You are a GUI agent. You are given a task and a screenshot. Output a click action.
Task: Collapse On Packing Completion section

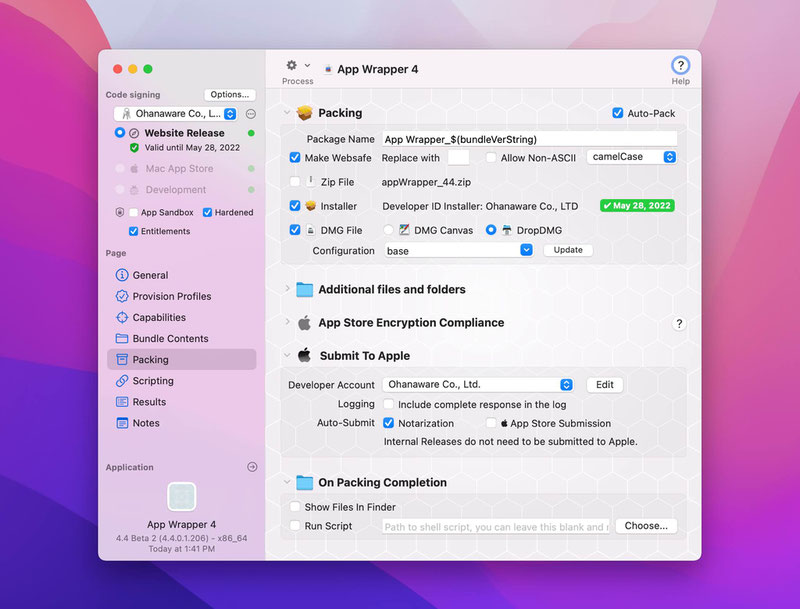click(287, 482)
